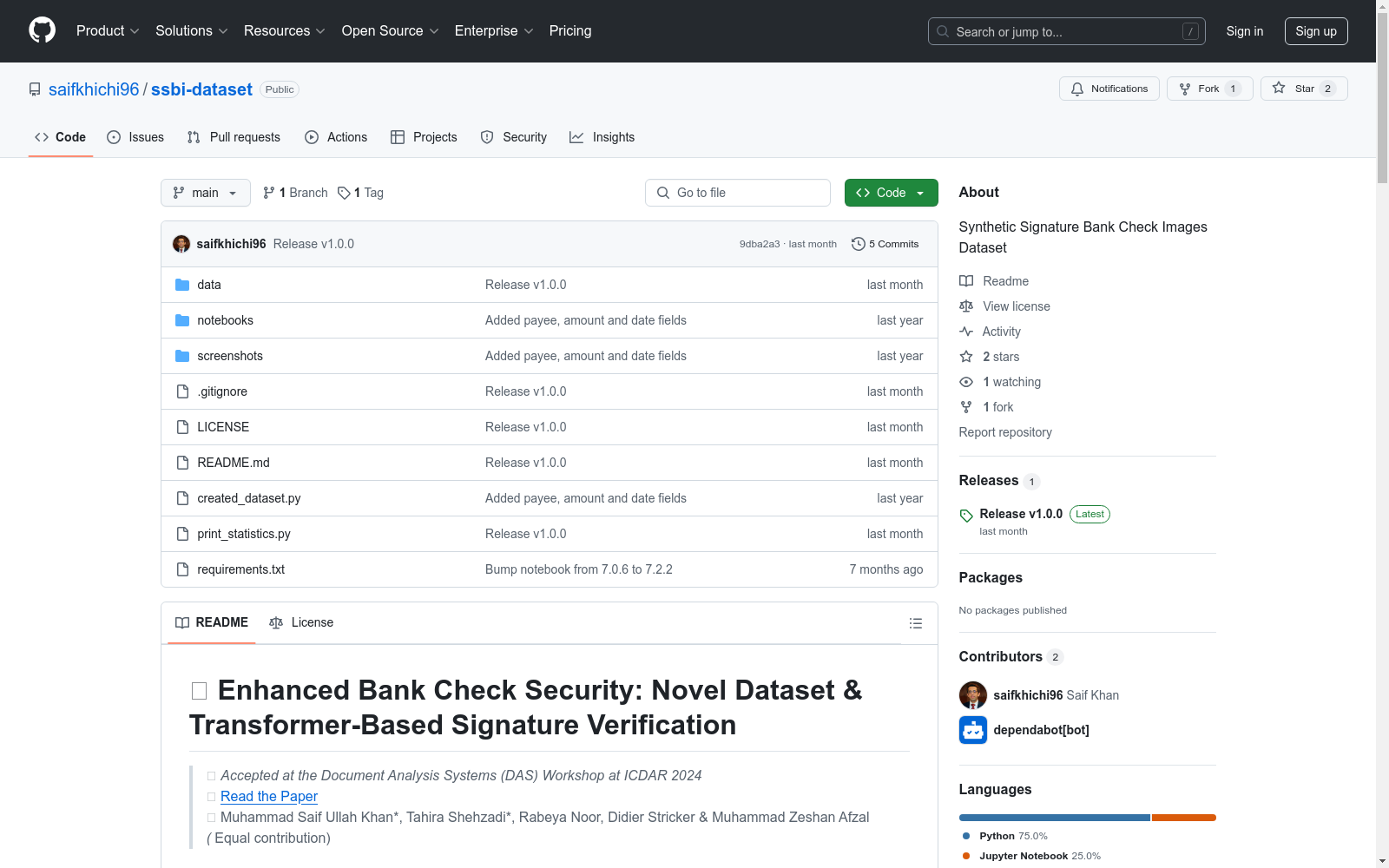
Task: Click the repository icon before saifkhichi96
Action: 35,89
